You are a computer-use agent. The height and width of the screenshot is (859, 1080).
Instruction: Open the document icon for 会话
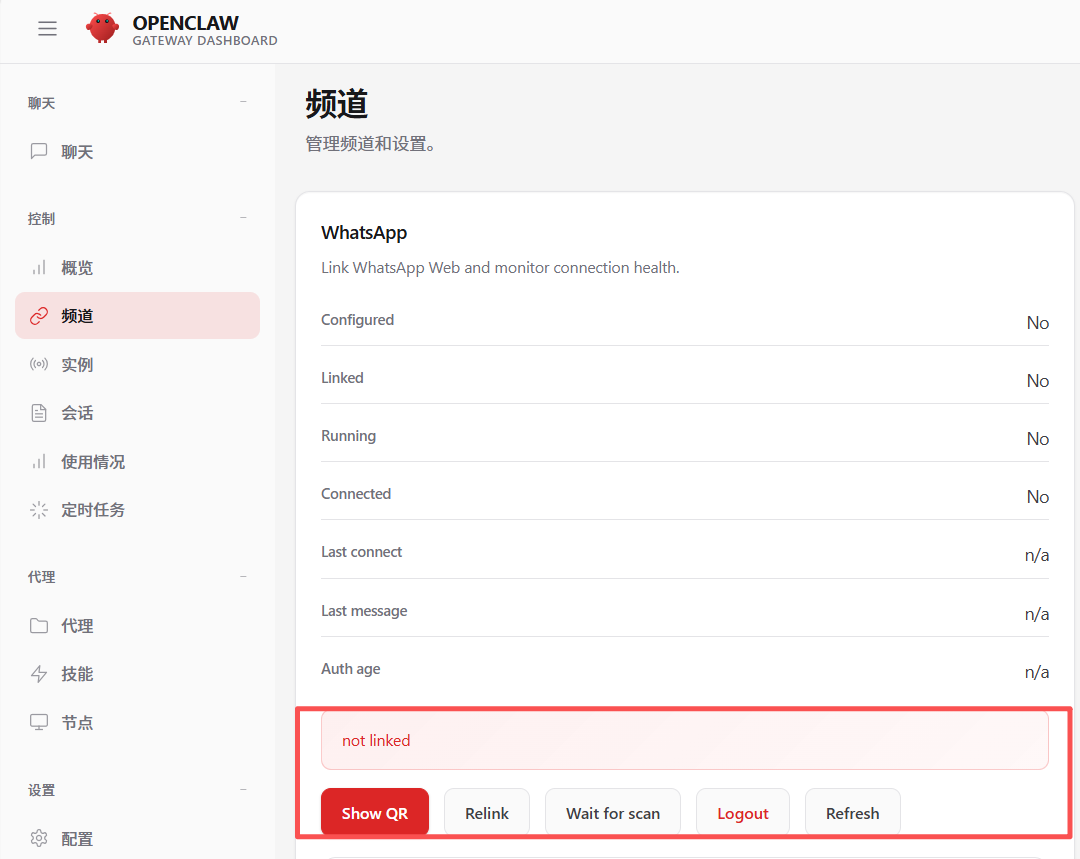point(39,413)
